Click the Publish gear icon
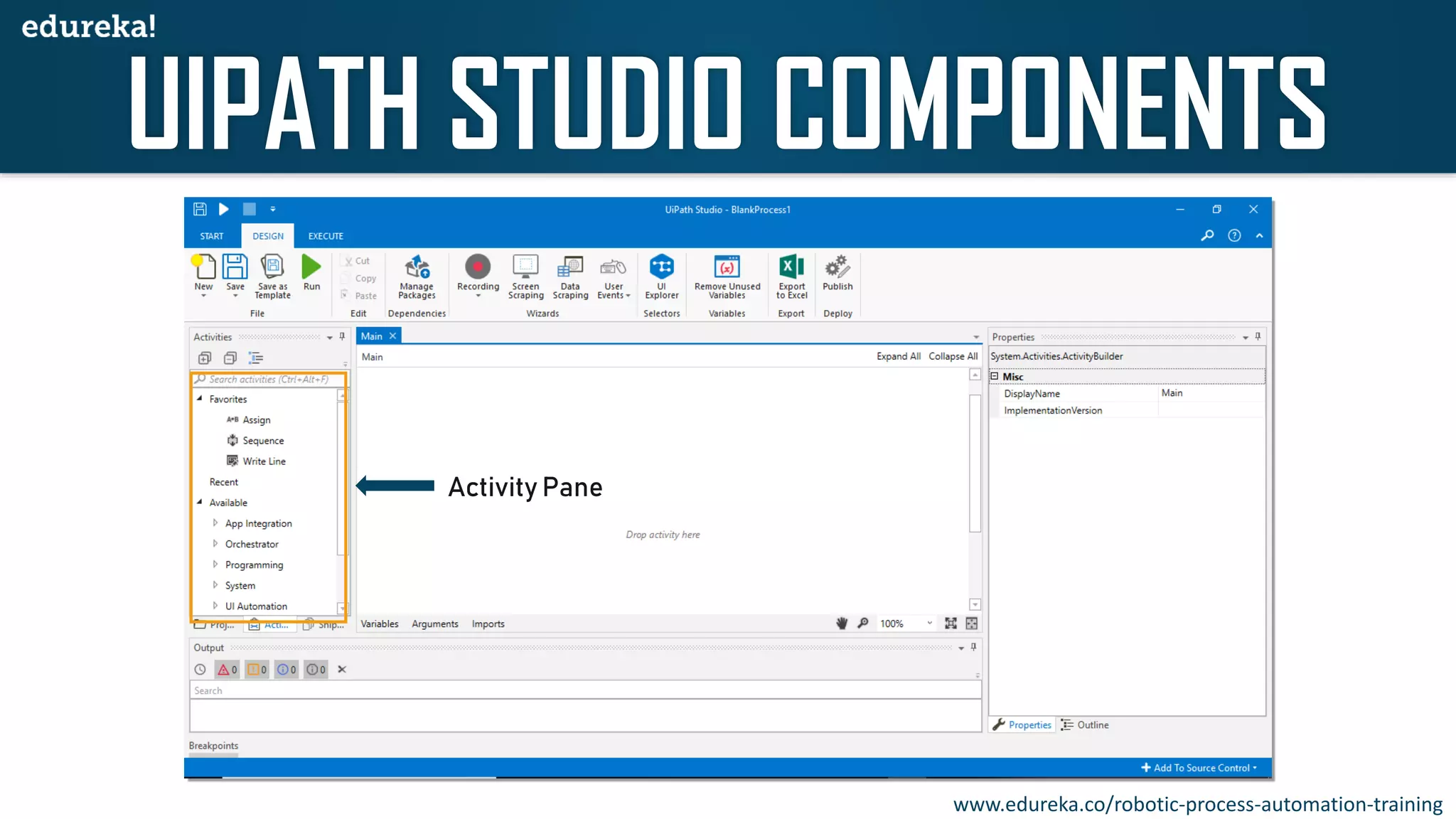Viewport: 1456px width, 819px height. (x=837, y=267)
